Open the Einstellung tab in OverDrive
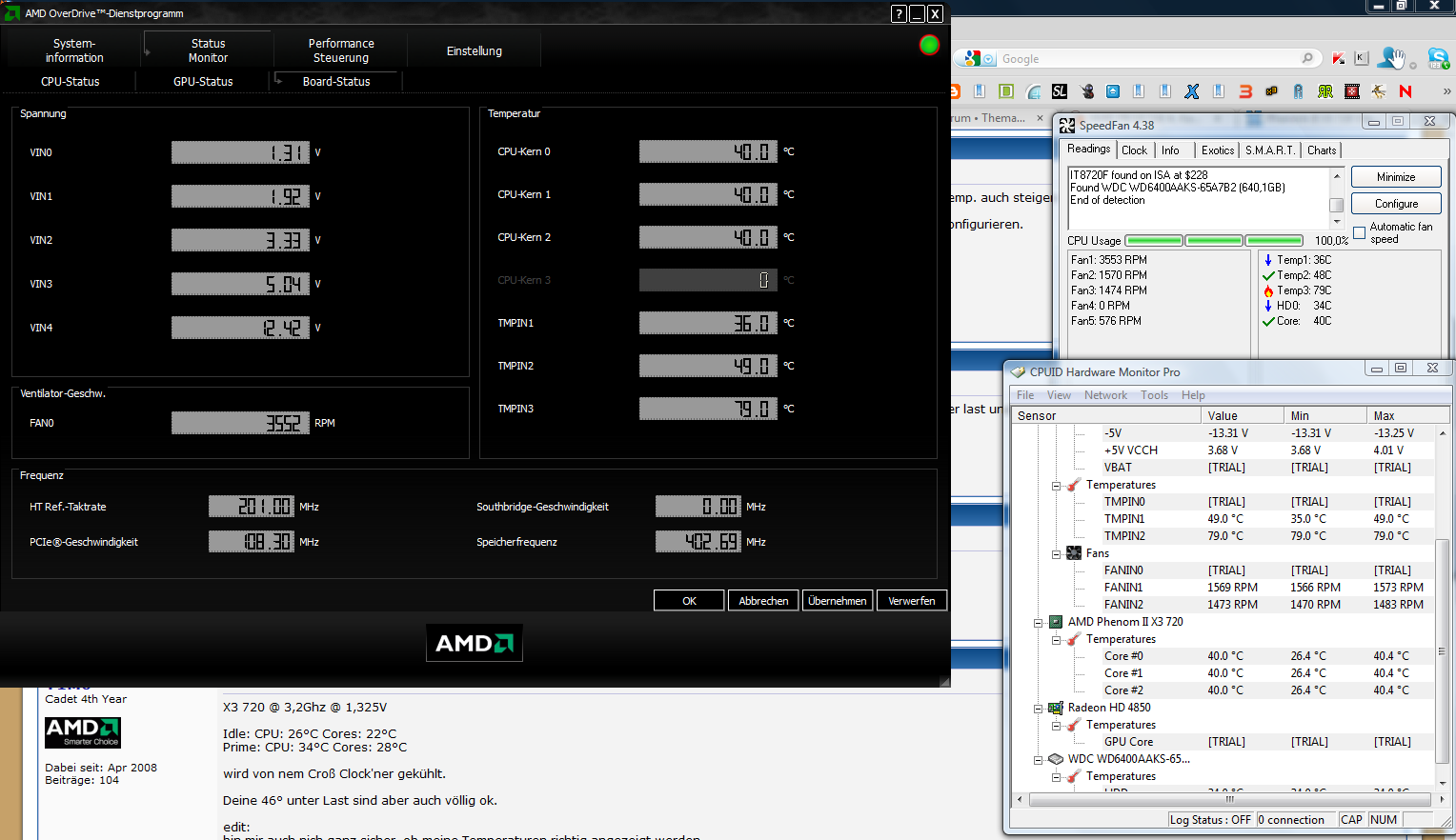The width and height of the screenshot is (1456, 840). pyautogui.click(x=475, y=50)
